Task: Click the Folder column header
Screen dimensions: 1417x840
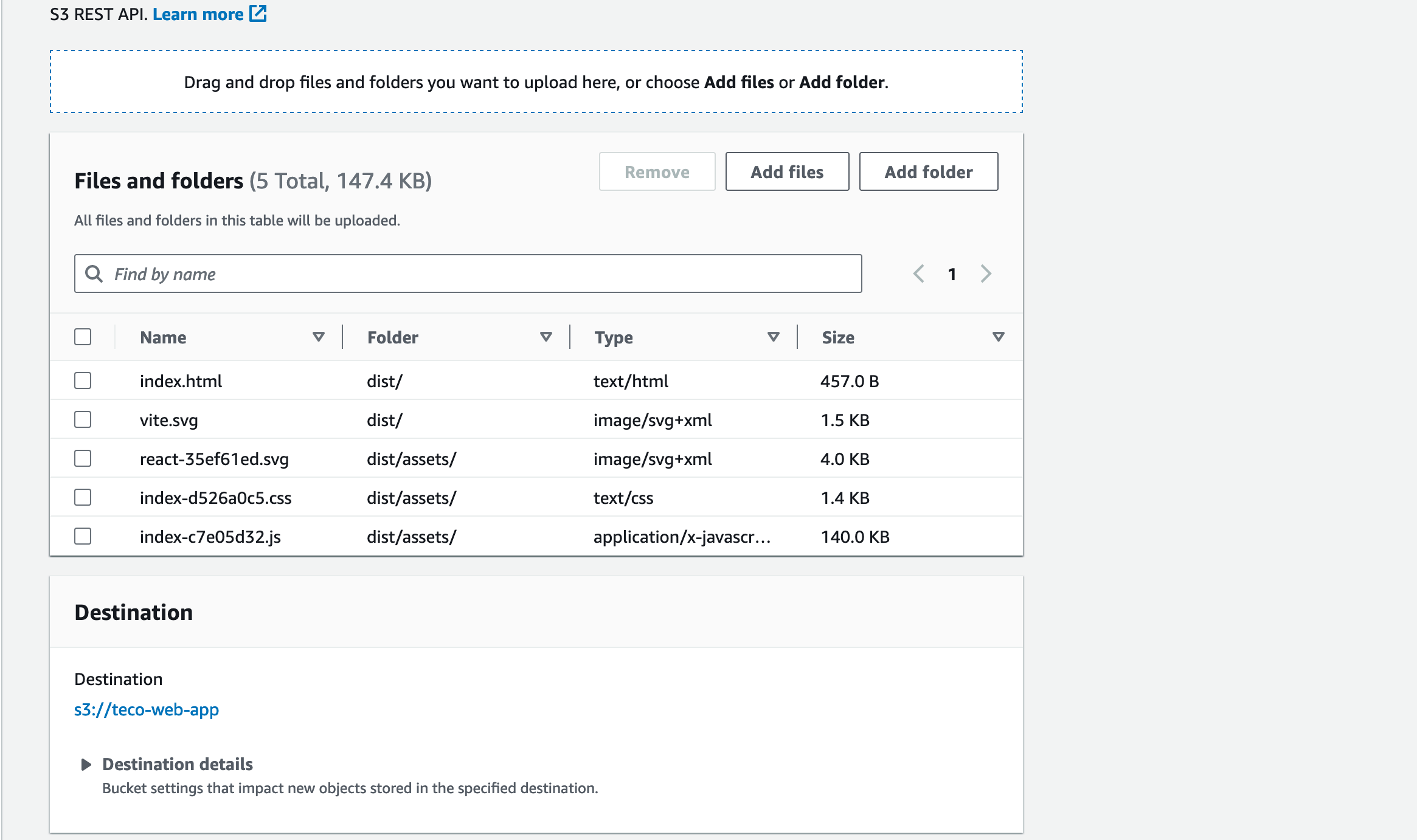Action: [393, 337]
